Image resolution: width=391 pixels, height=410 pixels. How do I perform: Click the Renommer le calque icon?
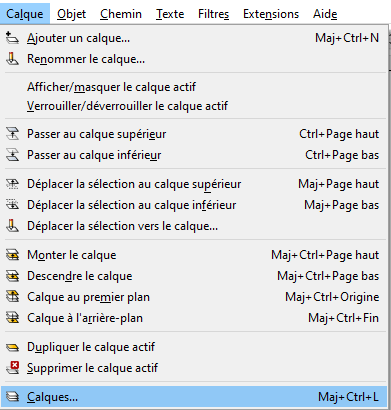coord(12,59)
